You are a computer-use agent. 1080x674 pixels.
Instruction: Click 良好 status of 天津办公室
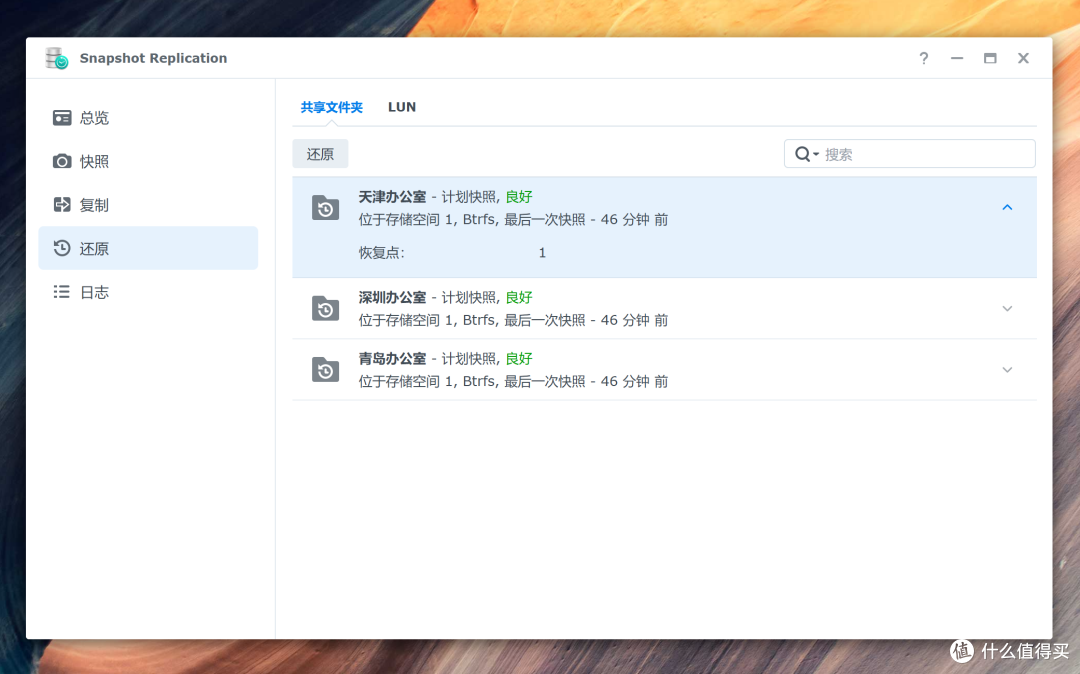tap(519, 197)
